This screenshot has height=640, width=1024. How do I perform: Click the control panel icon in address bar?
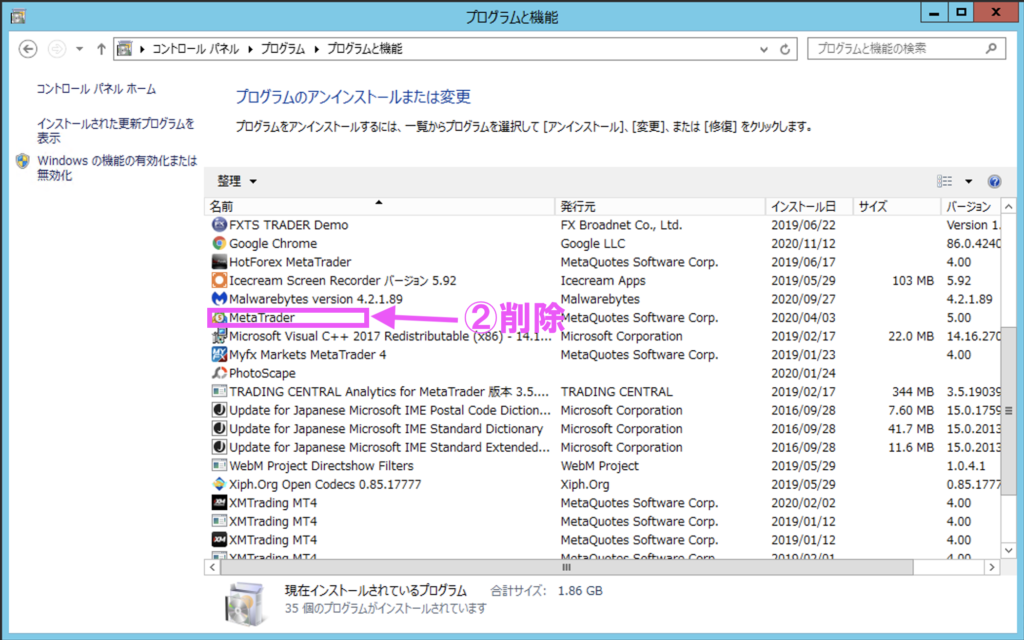(125, 48)
